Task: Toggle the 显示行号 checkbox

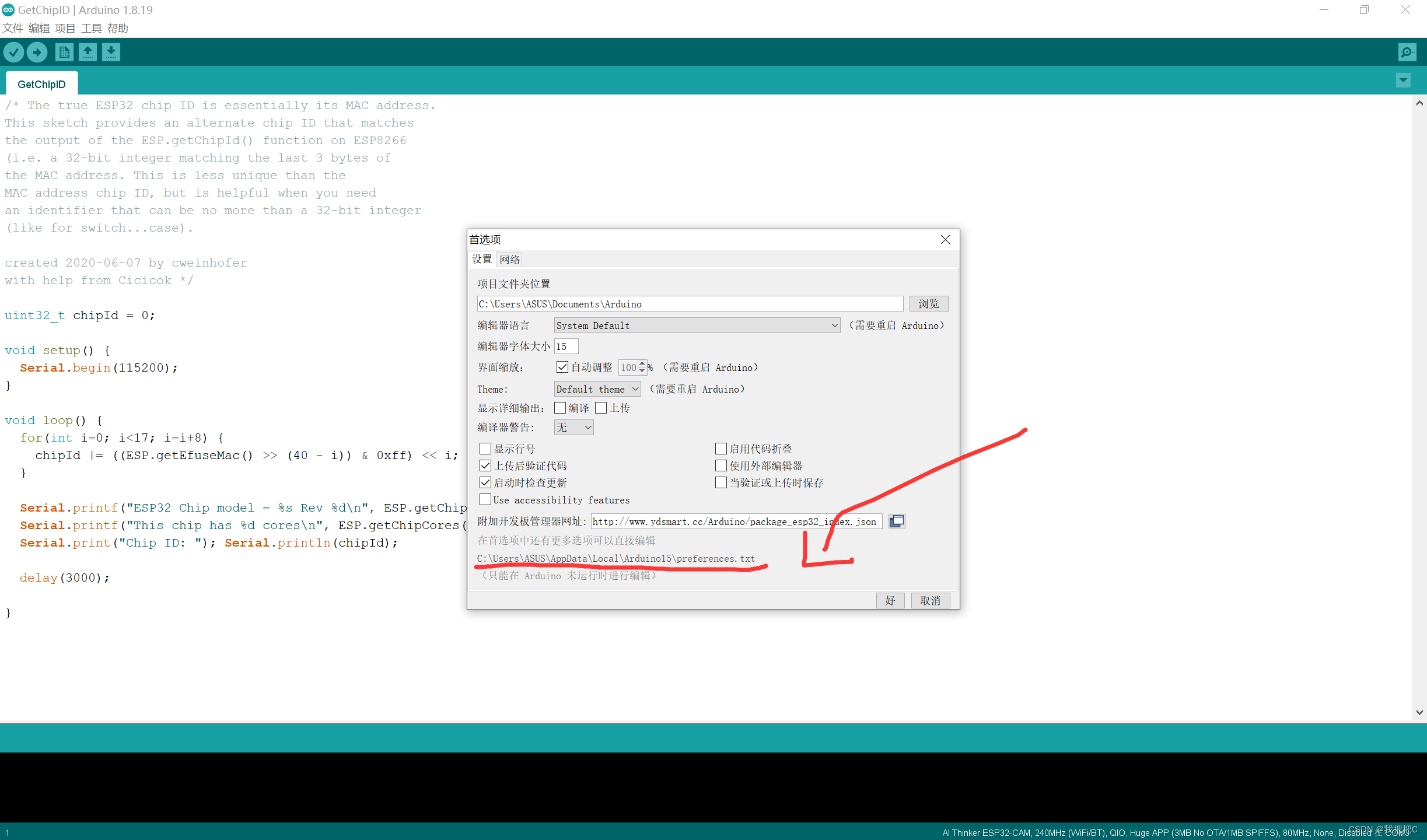Action: 483,448
